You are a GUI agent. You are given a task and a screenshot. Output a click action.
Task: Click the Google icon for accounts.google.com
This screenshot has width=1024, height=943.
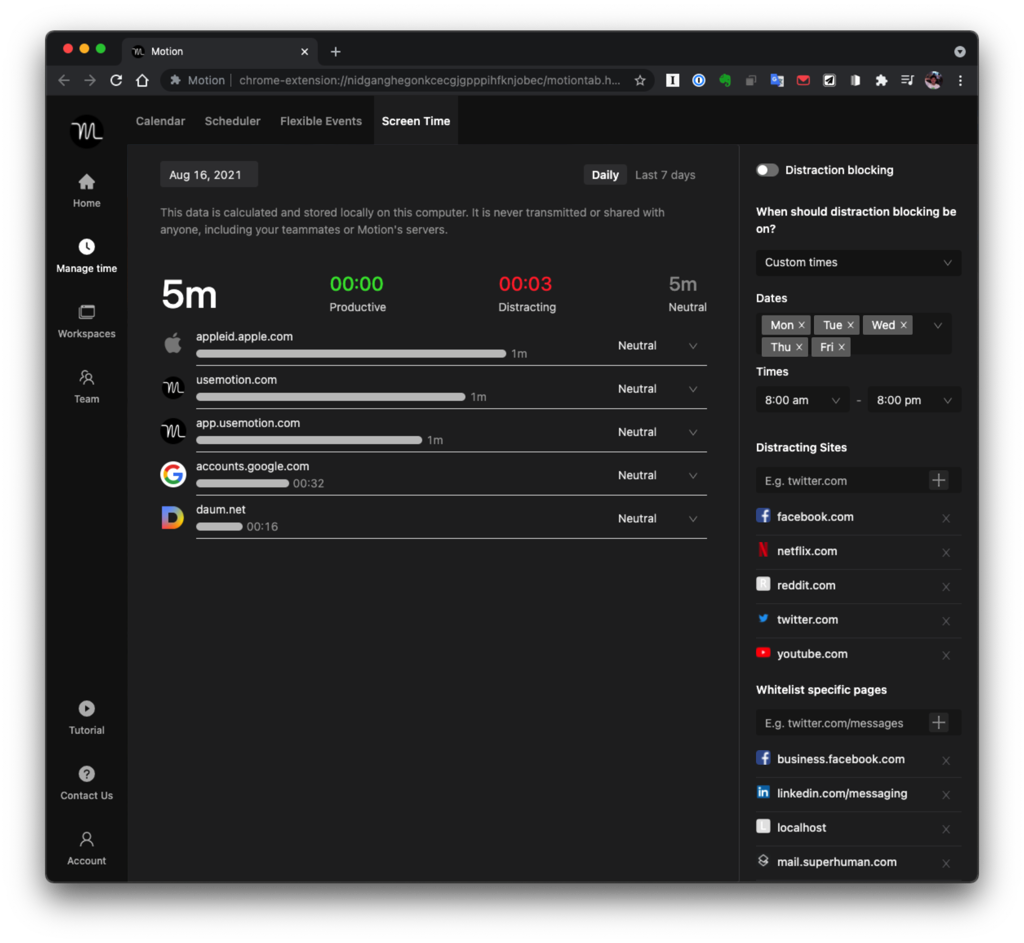pos(173,474)
